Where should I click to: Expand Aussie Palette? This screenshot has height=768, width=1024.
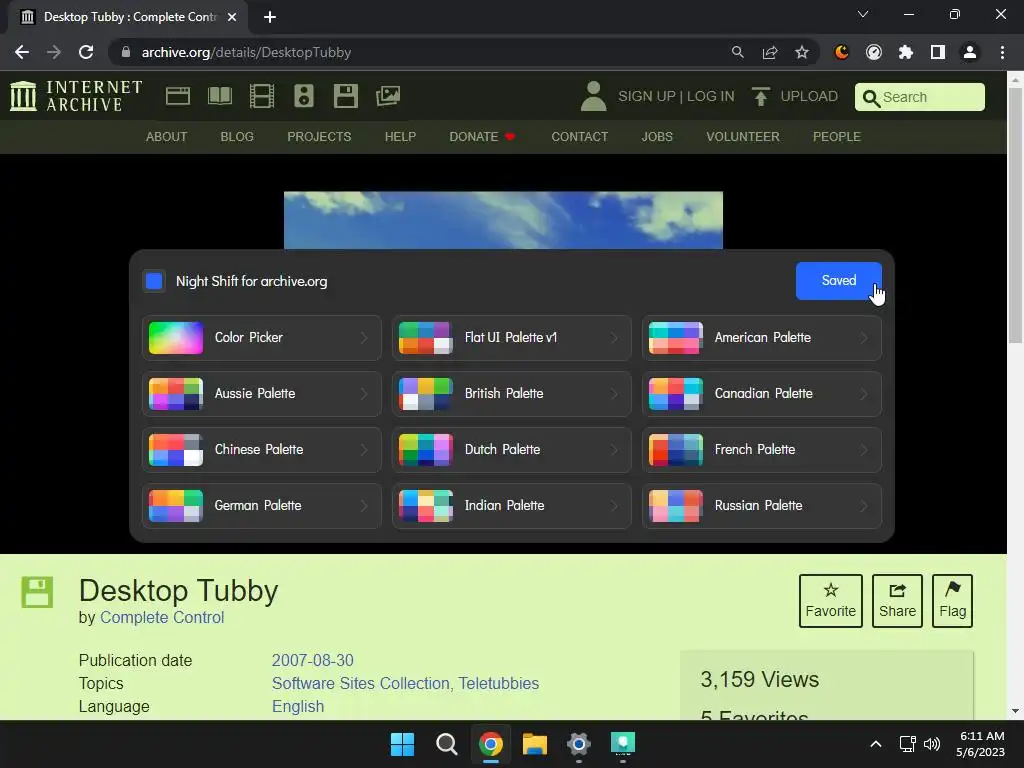click(262, 394)
